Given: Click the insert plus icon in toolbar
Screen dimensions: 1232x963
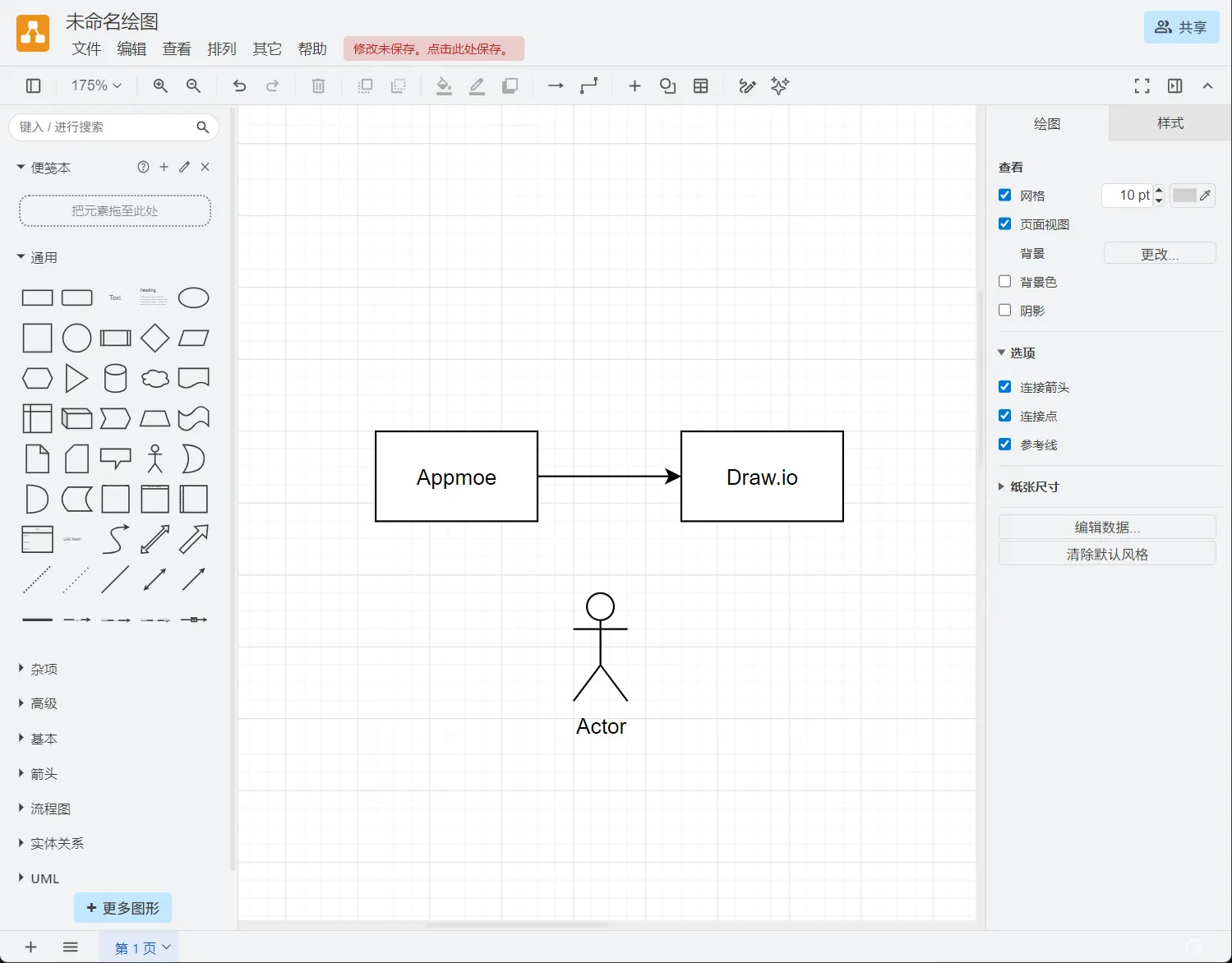Looking at the screenshot, I should click(634, 85).
